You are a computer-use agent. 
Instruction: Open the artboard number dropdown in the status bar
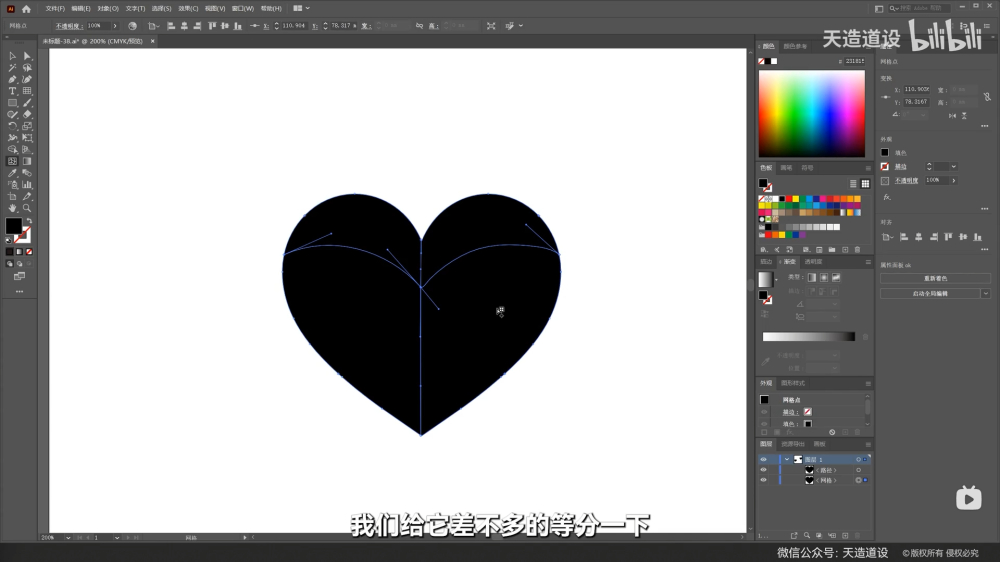(x=117, y=538)
